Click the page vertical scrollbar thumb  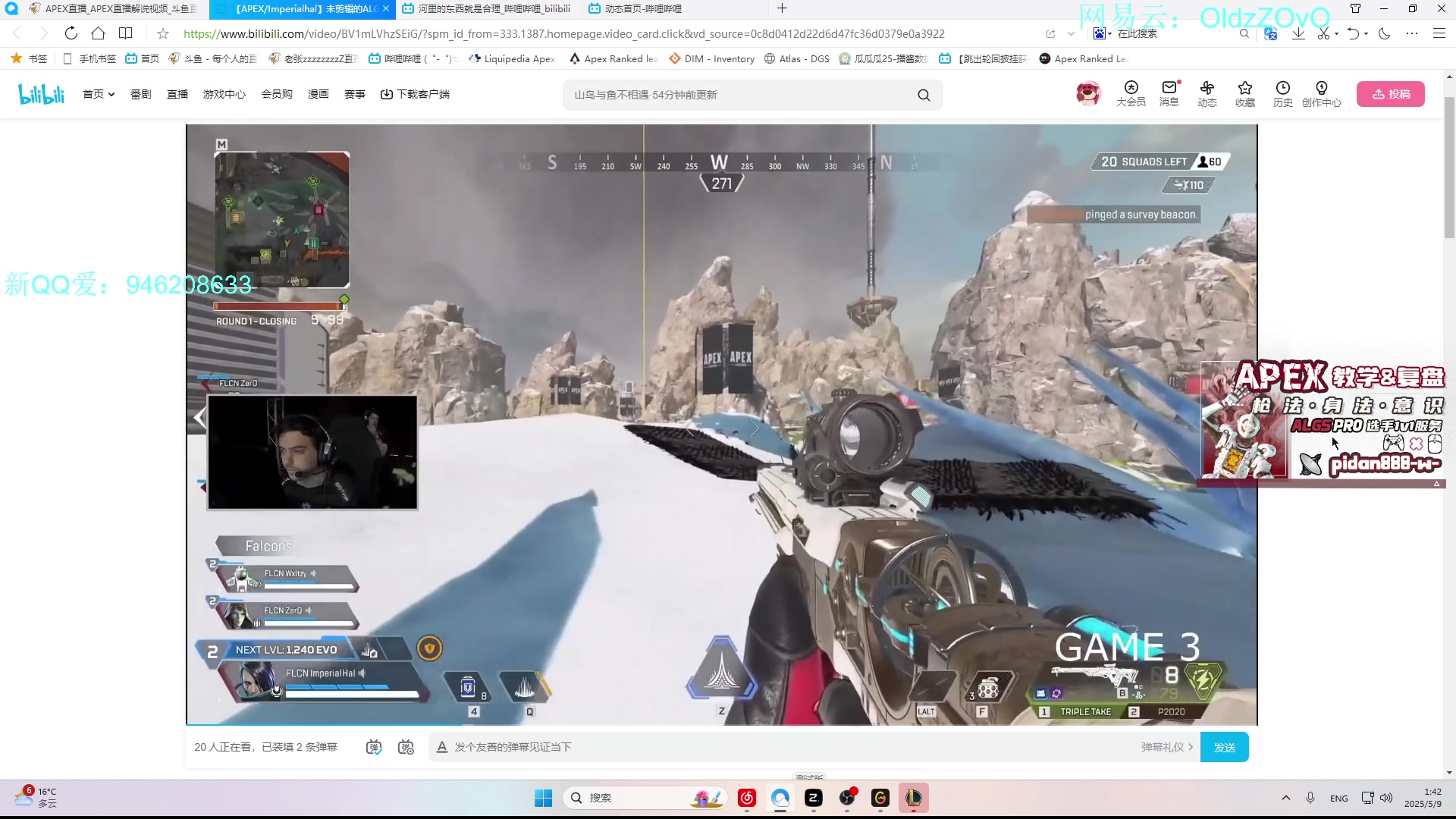[1449, 167]
